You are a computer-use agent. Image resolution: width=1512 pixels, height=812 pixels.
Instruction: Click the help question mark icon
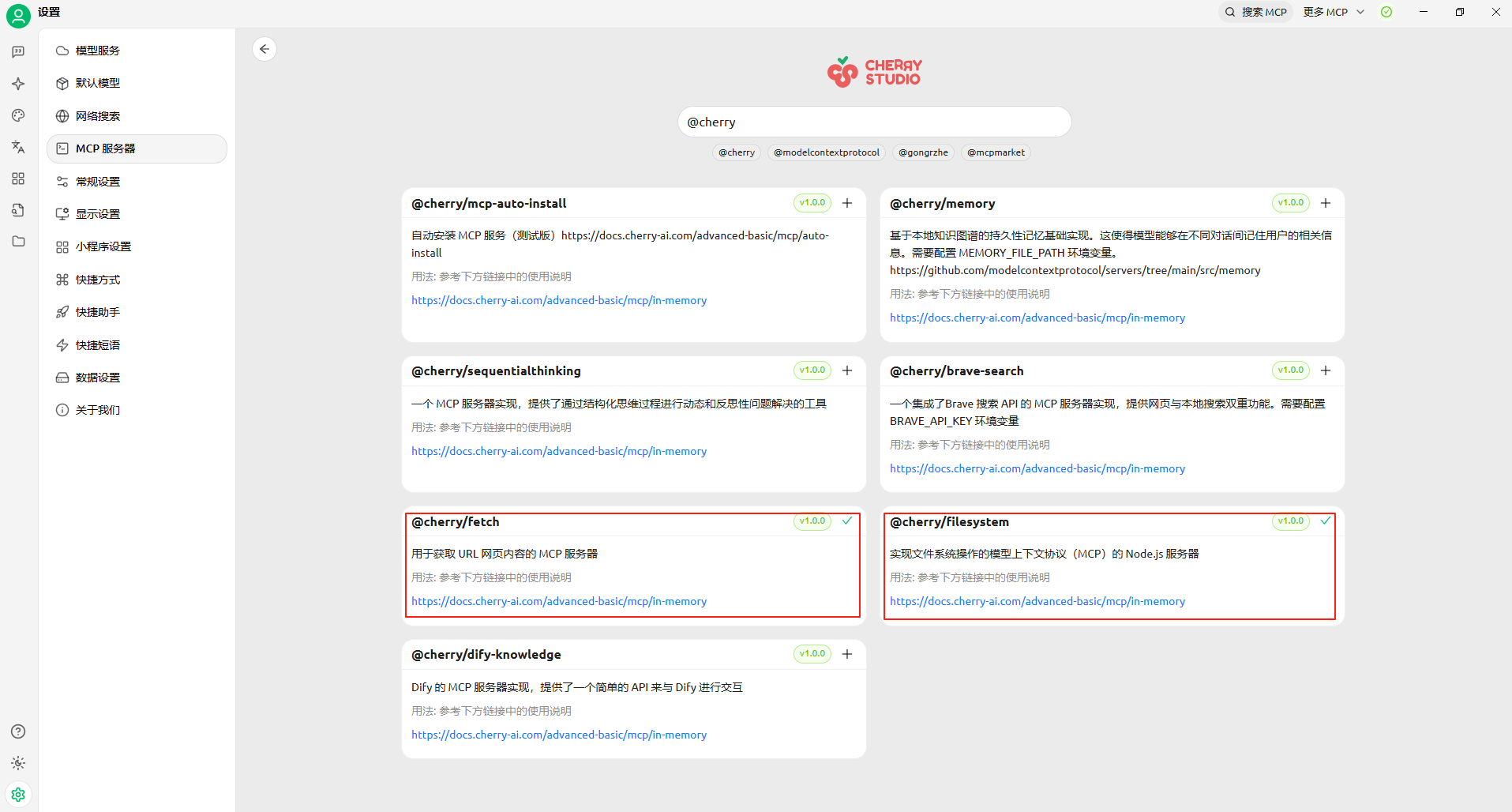18,731
